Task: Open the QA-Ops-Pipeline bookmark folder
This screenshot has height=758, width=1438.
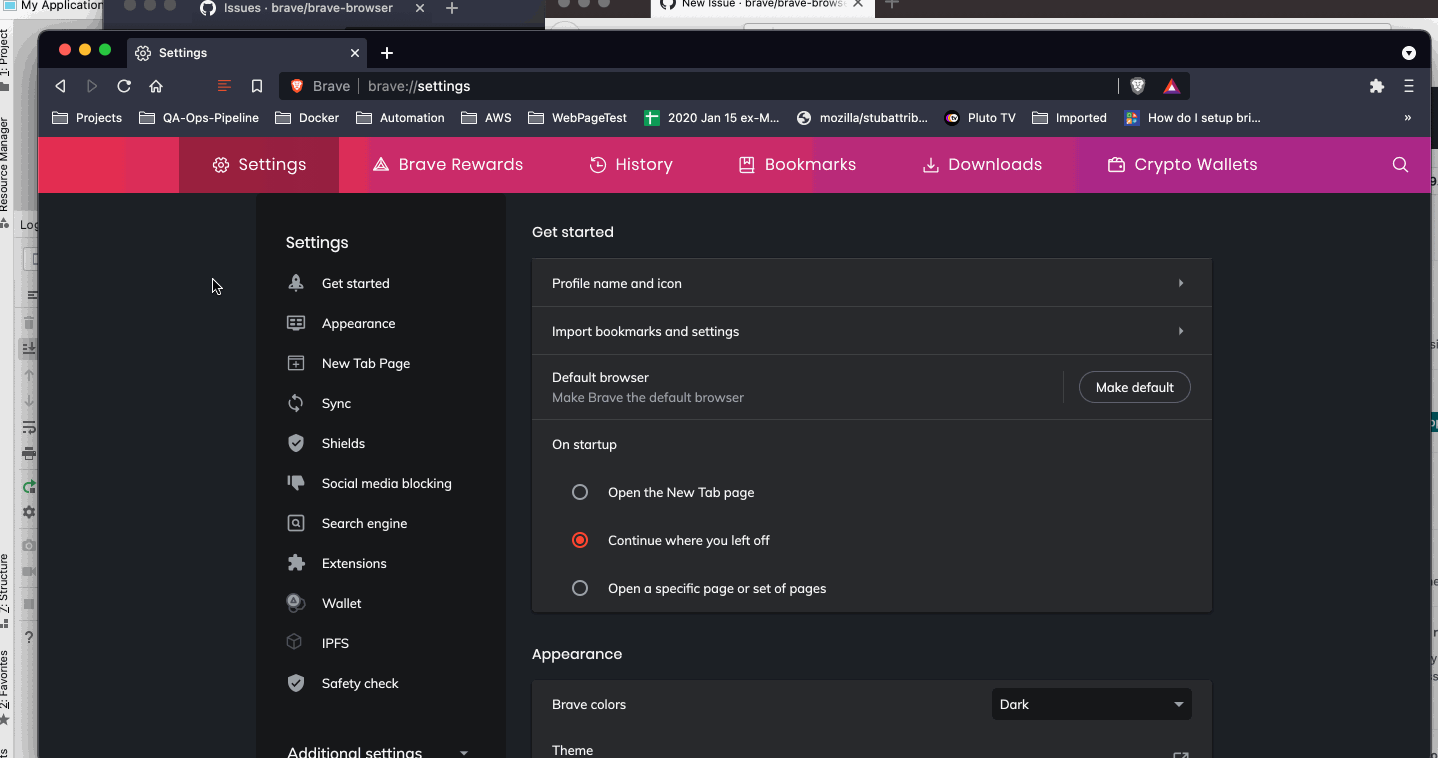Action: pyautogui.click(x=198, y=118)
